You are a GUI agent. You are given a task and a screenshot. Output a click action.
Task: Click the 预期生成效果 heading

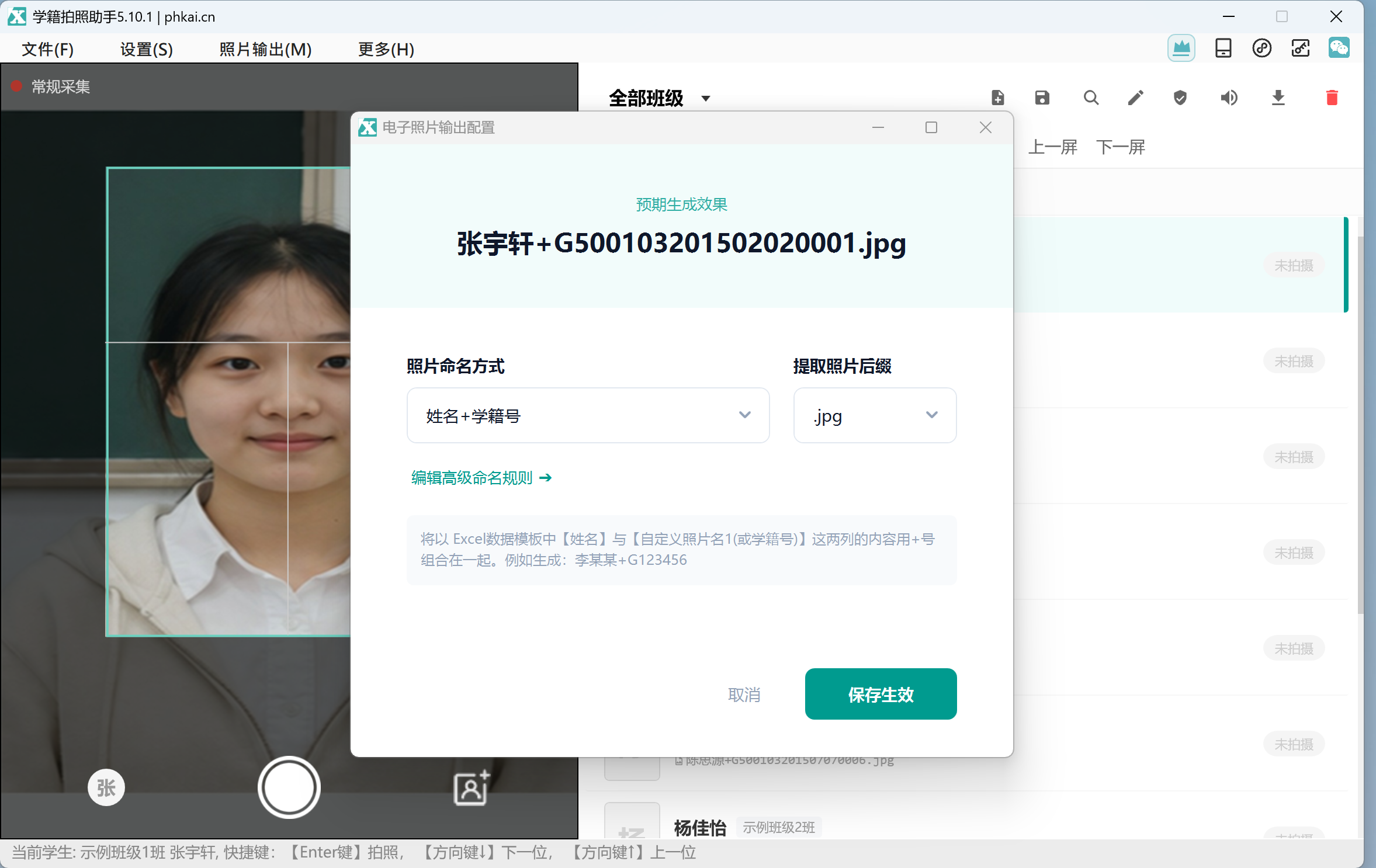click(x=681, y=204)
